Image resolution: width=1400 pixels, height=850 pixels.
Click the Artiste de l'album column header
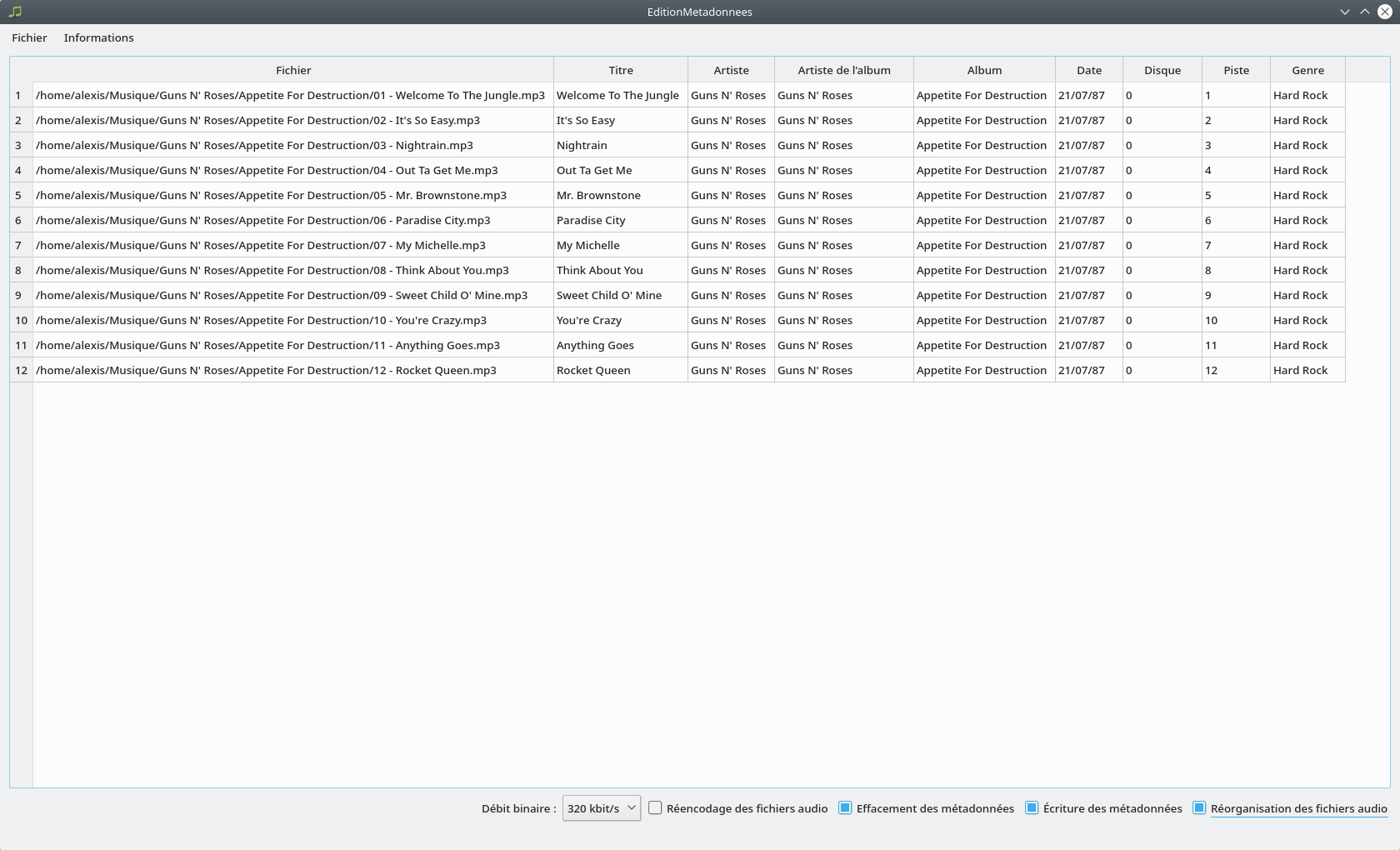[844, 70]
